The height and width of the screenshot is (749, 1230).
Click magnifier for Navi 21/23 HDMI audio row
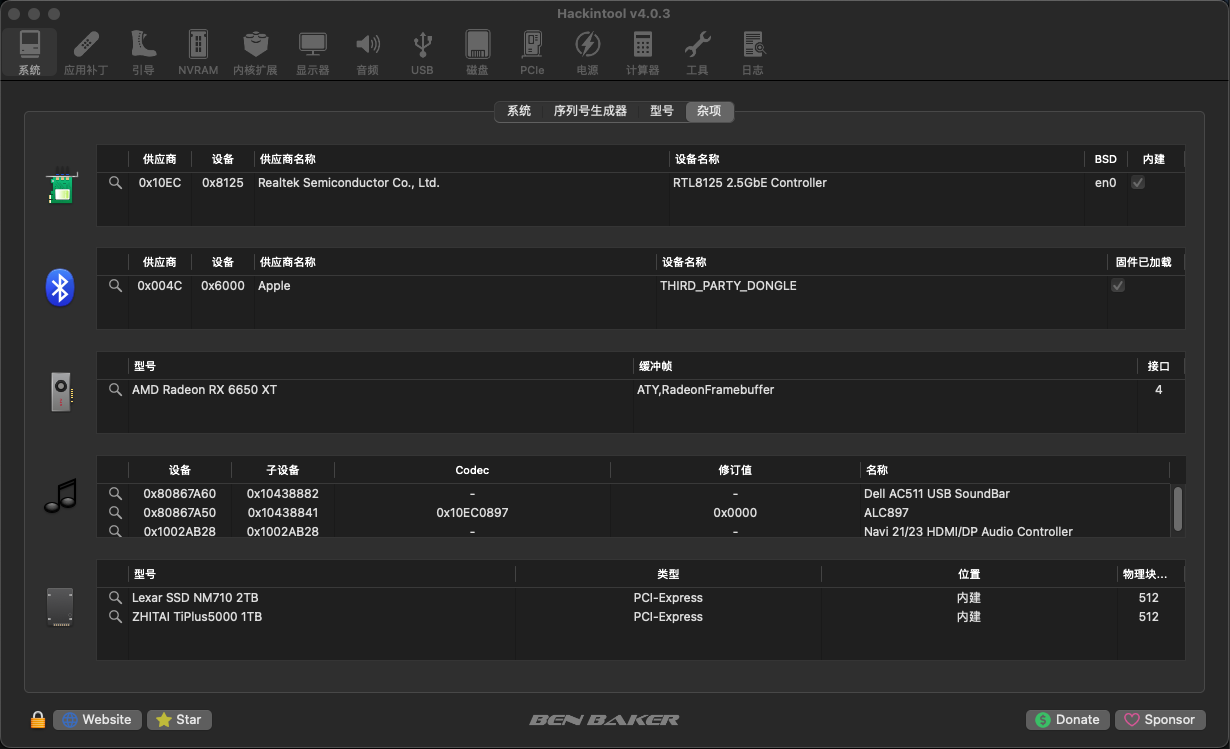[x=116, y=531]
